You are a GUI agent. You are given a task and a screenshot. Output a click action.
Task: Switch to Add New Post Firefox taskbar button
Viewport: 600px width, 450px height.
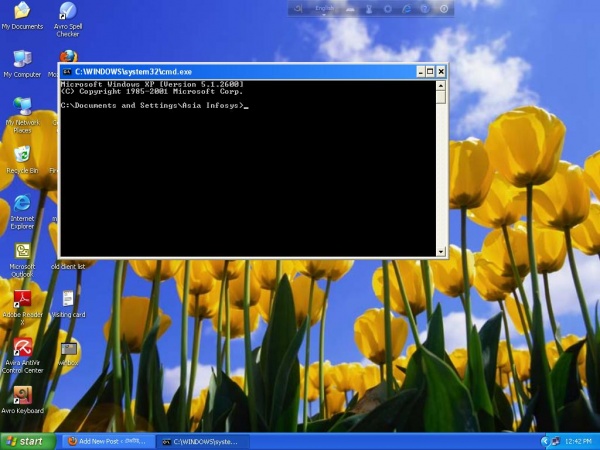point(108,442)
